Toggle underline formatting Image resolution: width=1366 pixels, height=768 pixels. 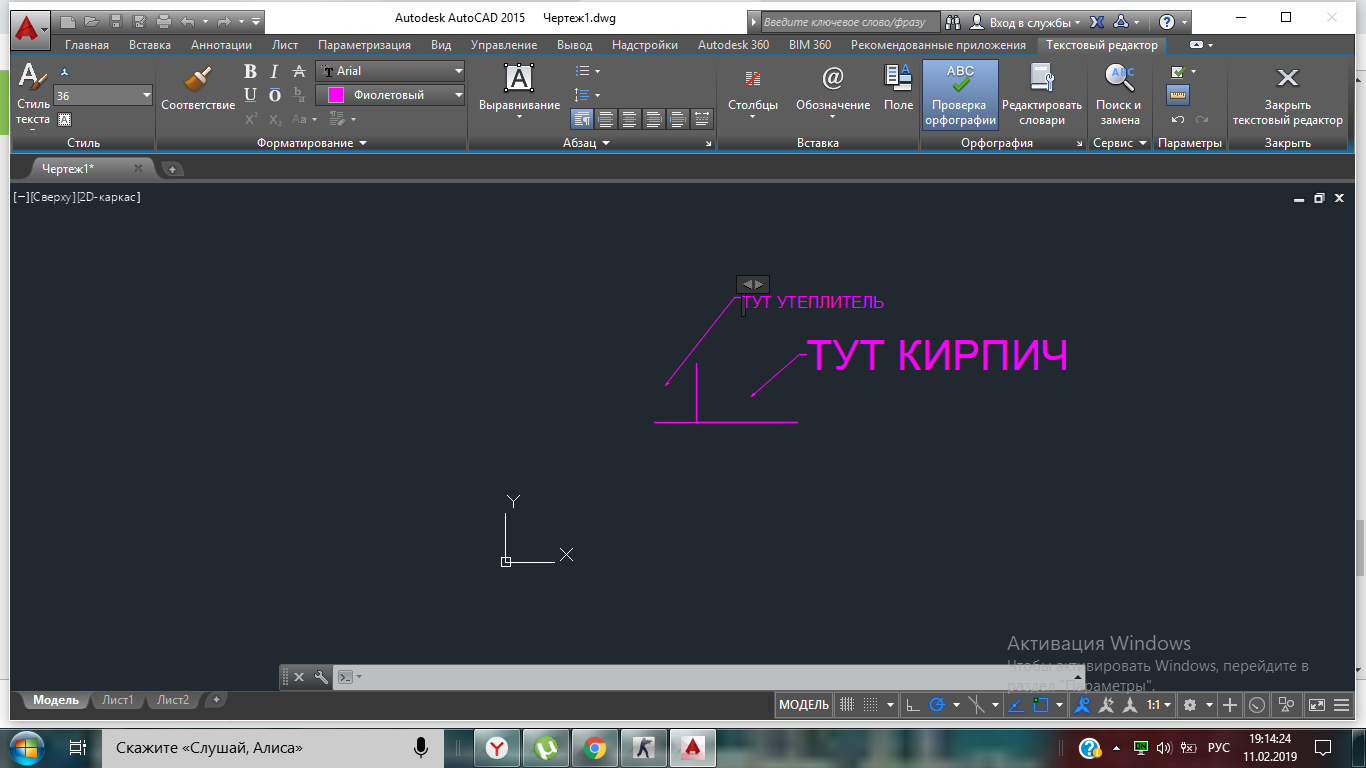[x=250, y=95]
